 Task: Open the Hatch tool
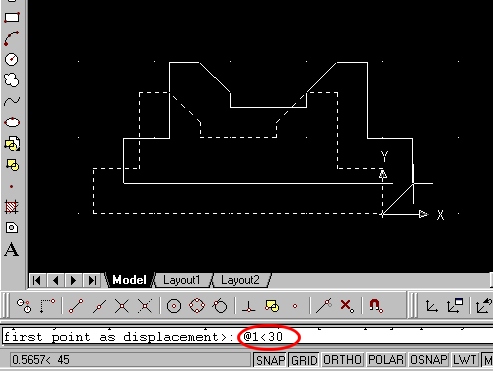pyautogui.click(x=12, y=207)
